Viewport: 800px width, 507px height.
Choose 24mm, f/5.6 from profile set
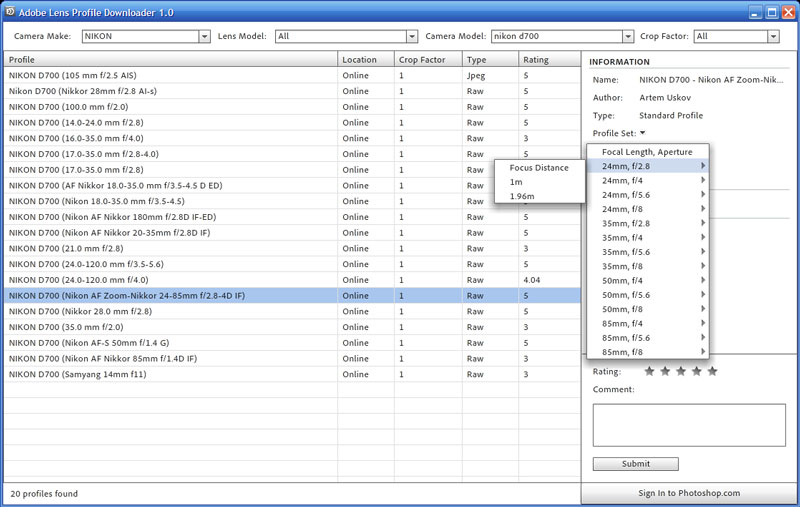tap(648, 194)
